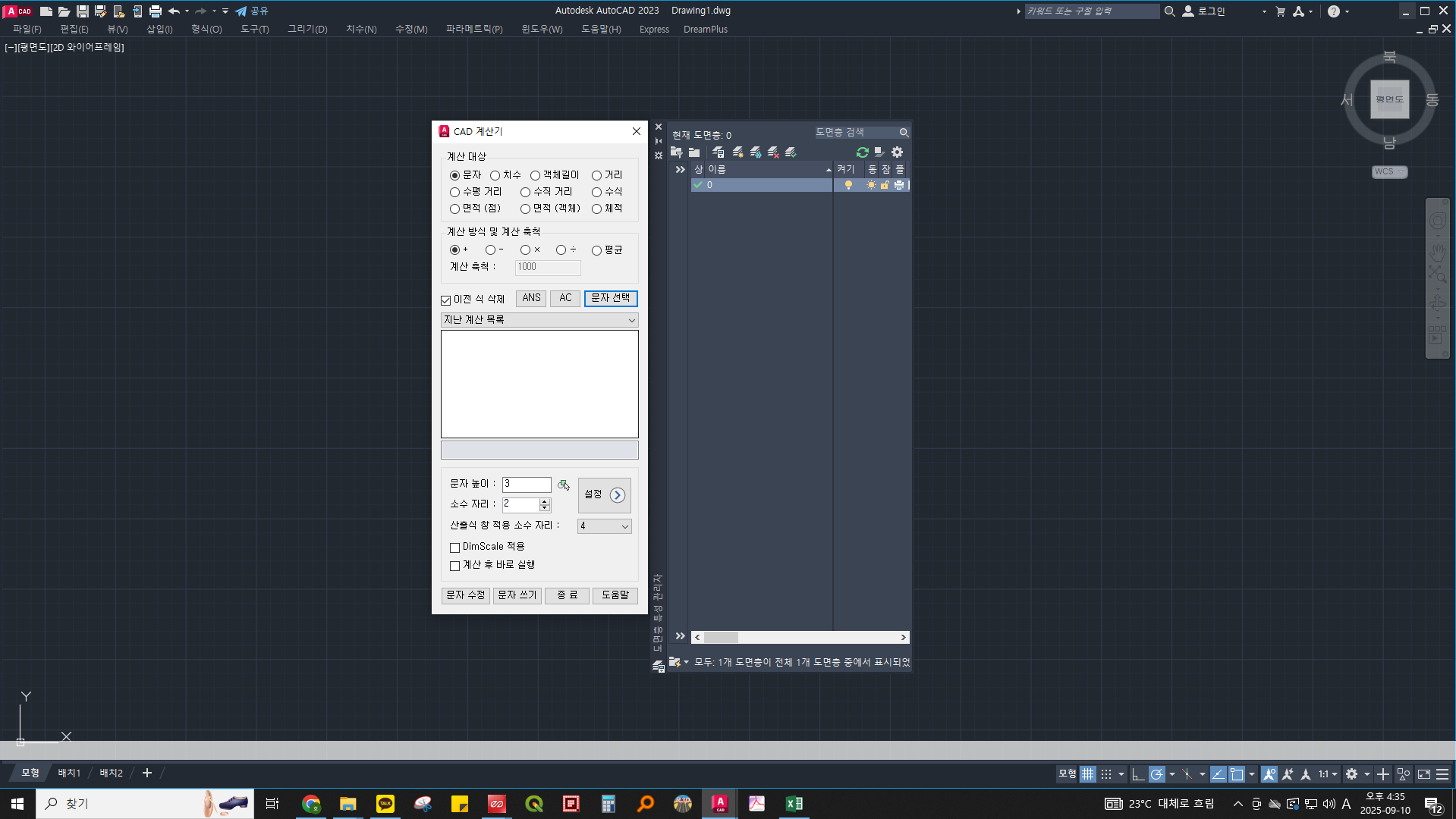Search layers in 도면층 검색 field
Screen dimensions: 1456x819
pyautogui.click(x=862, y=133)
